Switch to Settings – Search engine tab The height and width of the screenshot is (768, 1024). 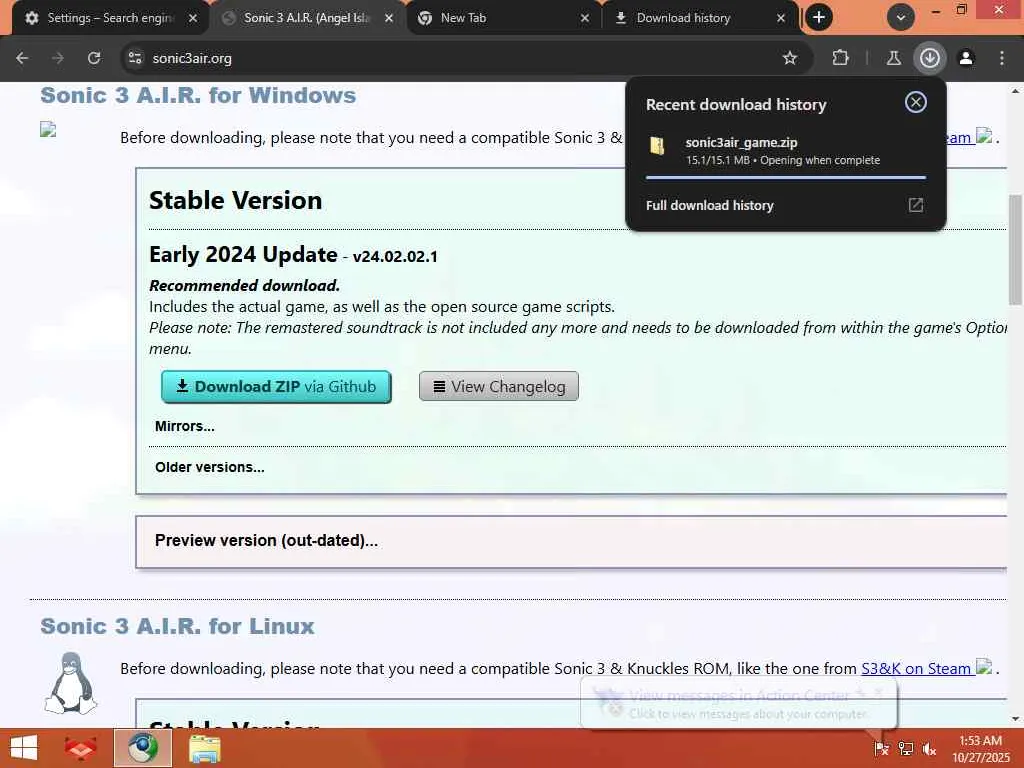[111, 18]
